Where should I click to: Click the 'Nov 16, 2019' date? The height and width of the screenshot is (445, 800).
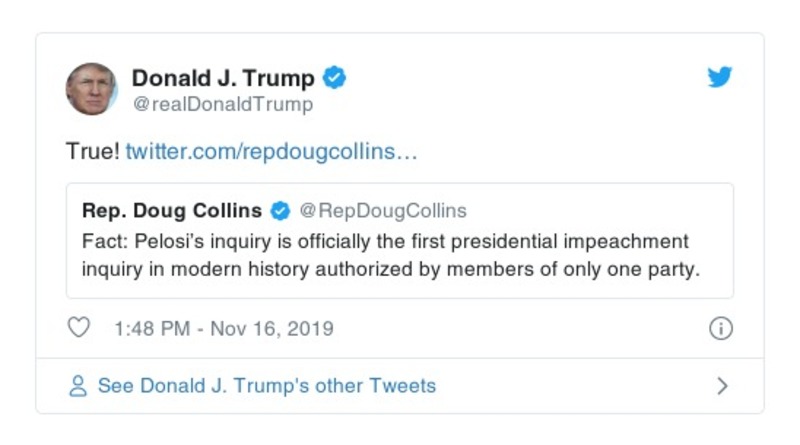[x=272, y=328]
